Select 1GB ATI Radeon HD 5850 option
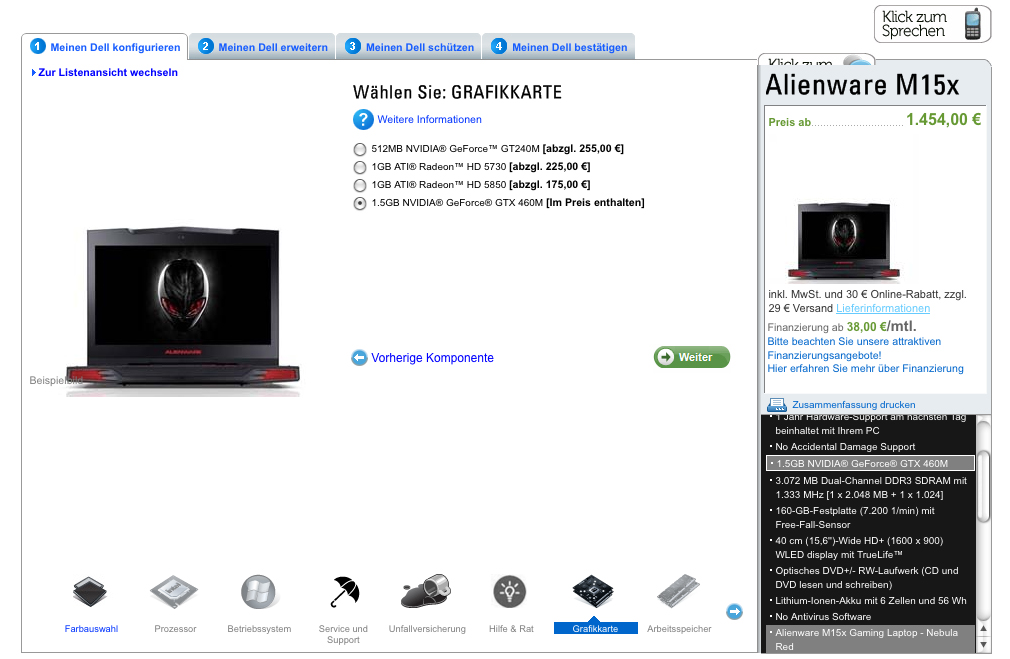1010x659 pixels. 360,186
